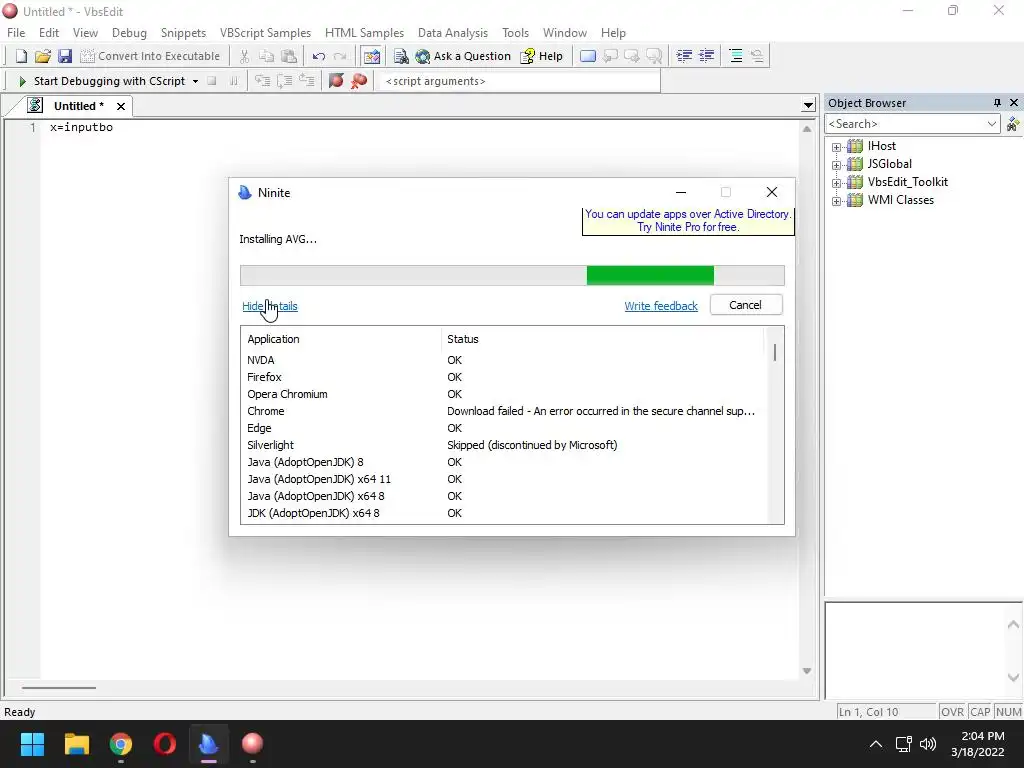1024x768 pixels.
Task: Cut selection with the scissors icon
Action: coord(244,56)
